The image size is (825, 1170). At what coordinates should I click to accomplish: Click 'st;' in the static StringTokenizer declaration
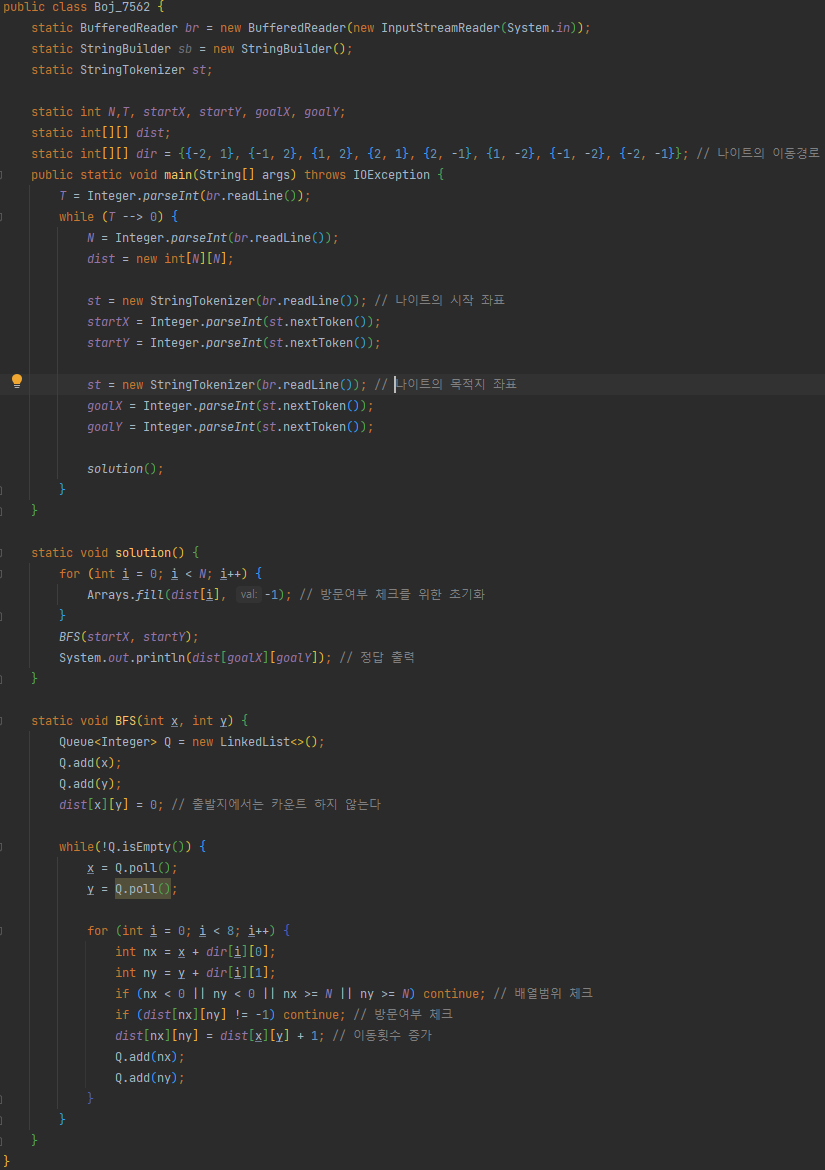coord(202,70)
